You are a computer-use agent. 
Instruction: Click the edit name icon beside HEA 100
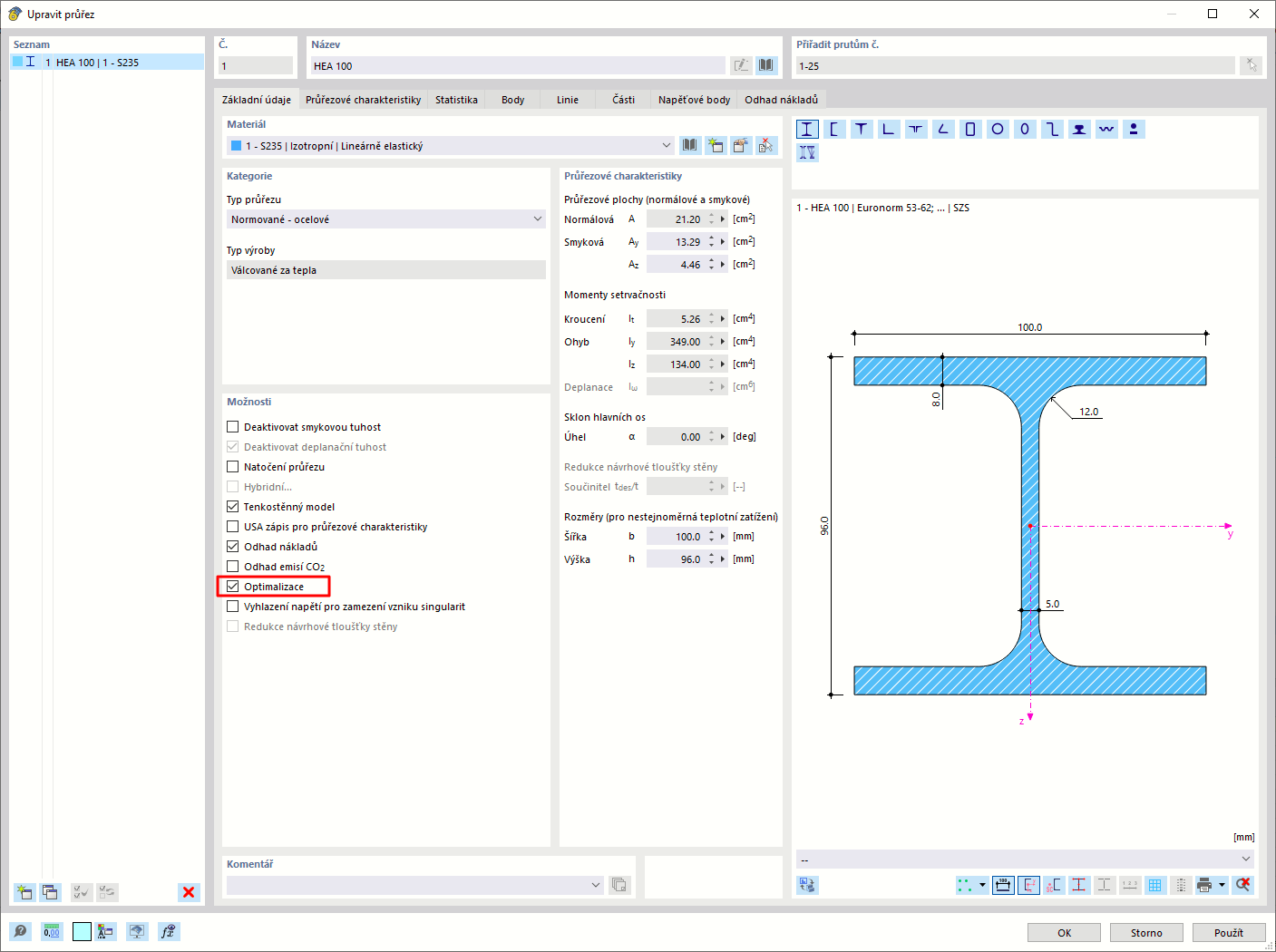click(742, 65)
